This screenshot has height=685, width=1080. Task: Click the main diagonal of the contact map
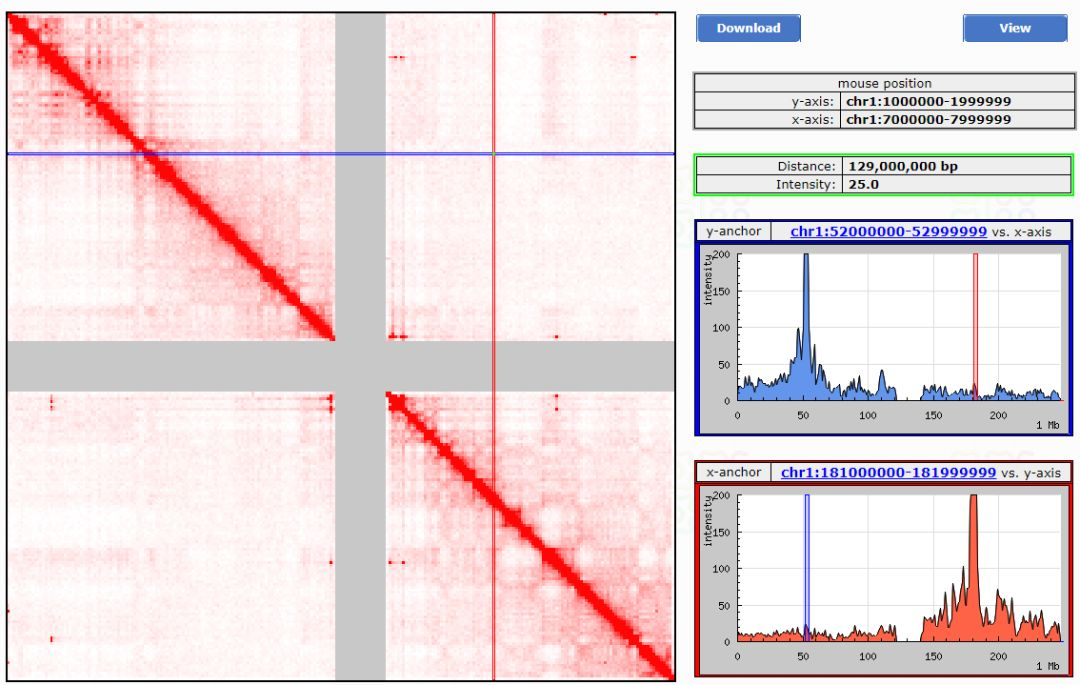point(250,250)
